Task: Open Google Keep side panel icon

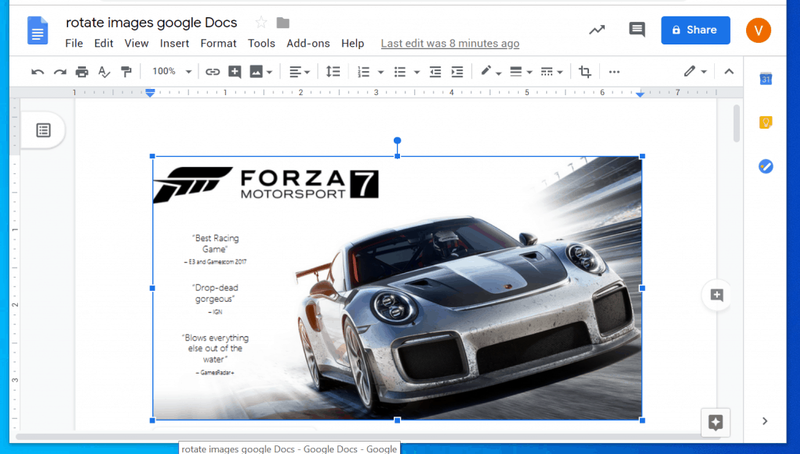Action: (x=765, y=122)
